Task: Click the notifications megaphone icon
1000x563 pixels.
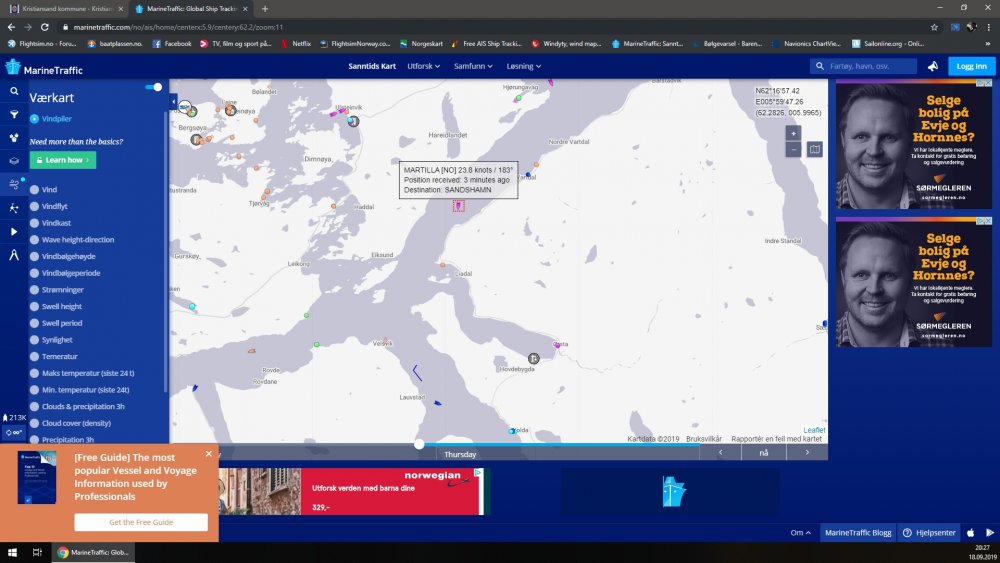Action: tap(932, 66)
